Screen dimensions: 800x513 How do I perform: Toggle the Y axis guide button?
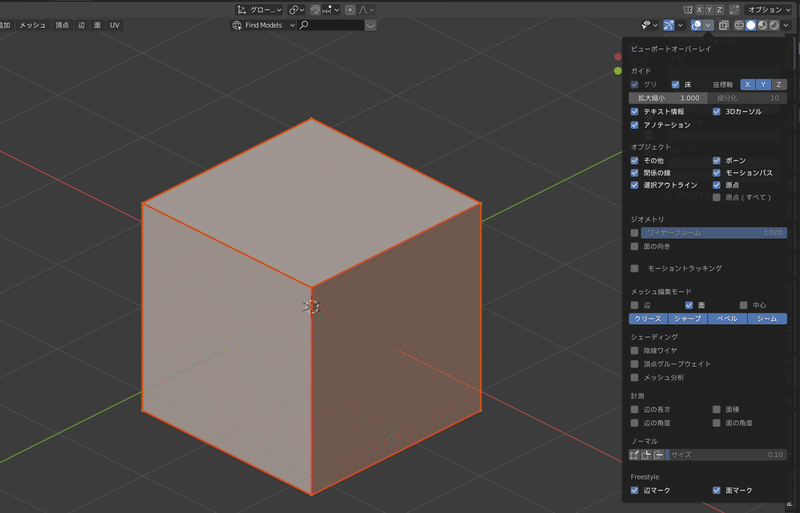pos(763,85)
